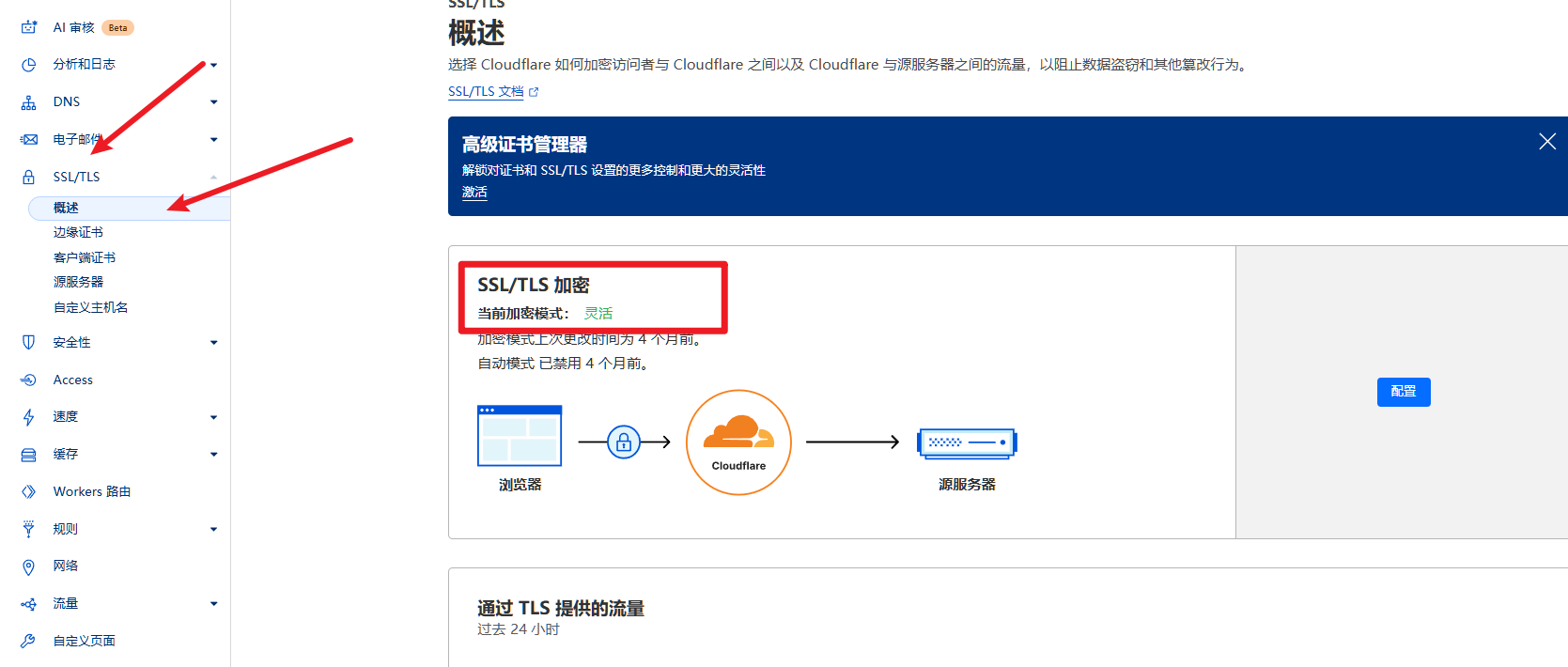Click the Cloudflare cloud logo in diagram
This screenshot has height=667, width=1568.
(x=738, y=442)
